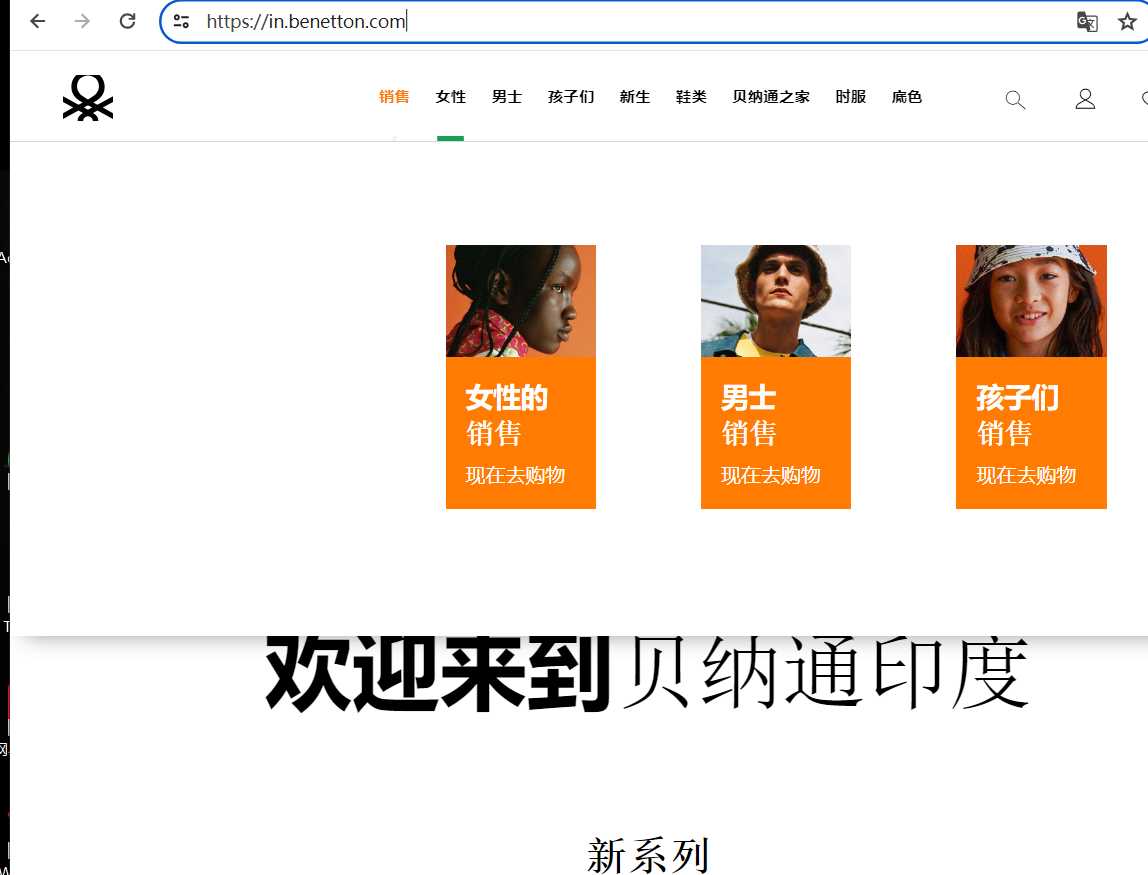Open the 贝纳通之家 menu item
This screenshot has width=1148, height=875.
pyautogui.click(x=771, y=97)
